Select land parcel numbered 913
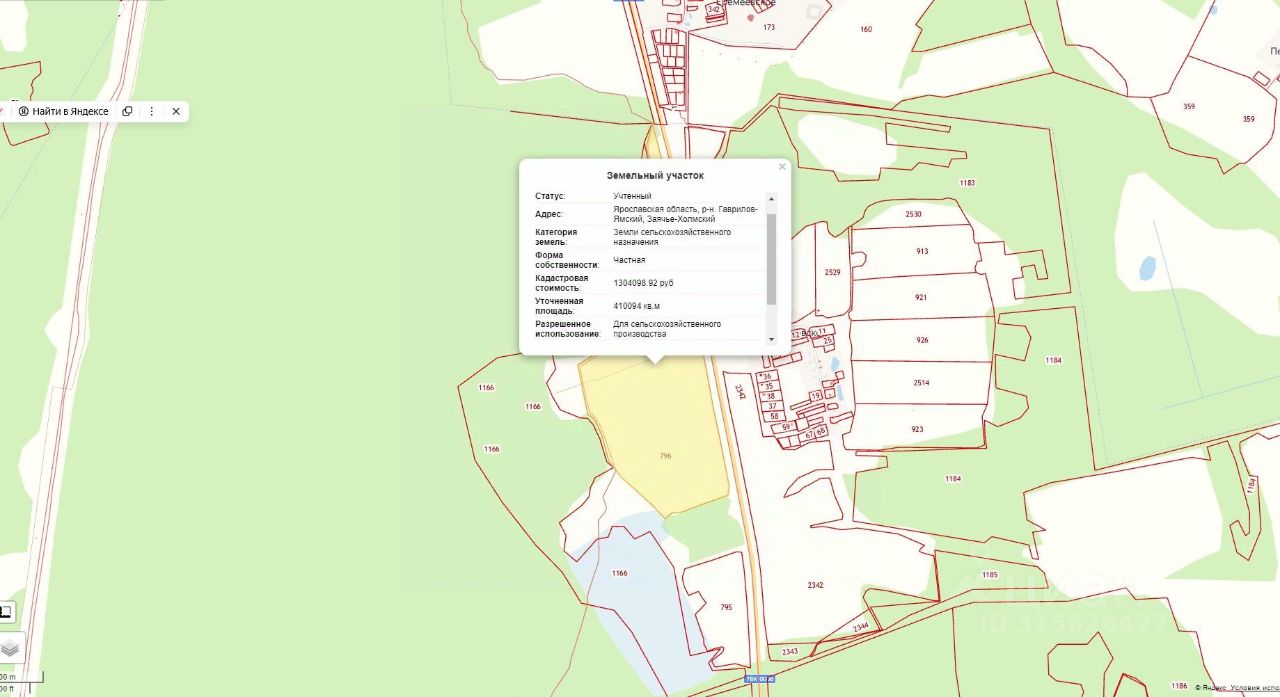The height and width of the screenshot is (697, 1280). click(921, 251)
